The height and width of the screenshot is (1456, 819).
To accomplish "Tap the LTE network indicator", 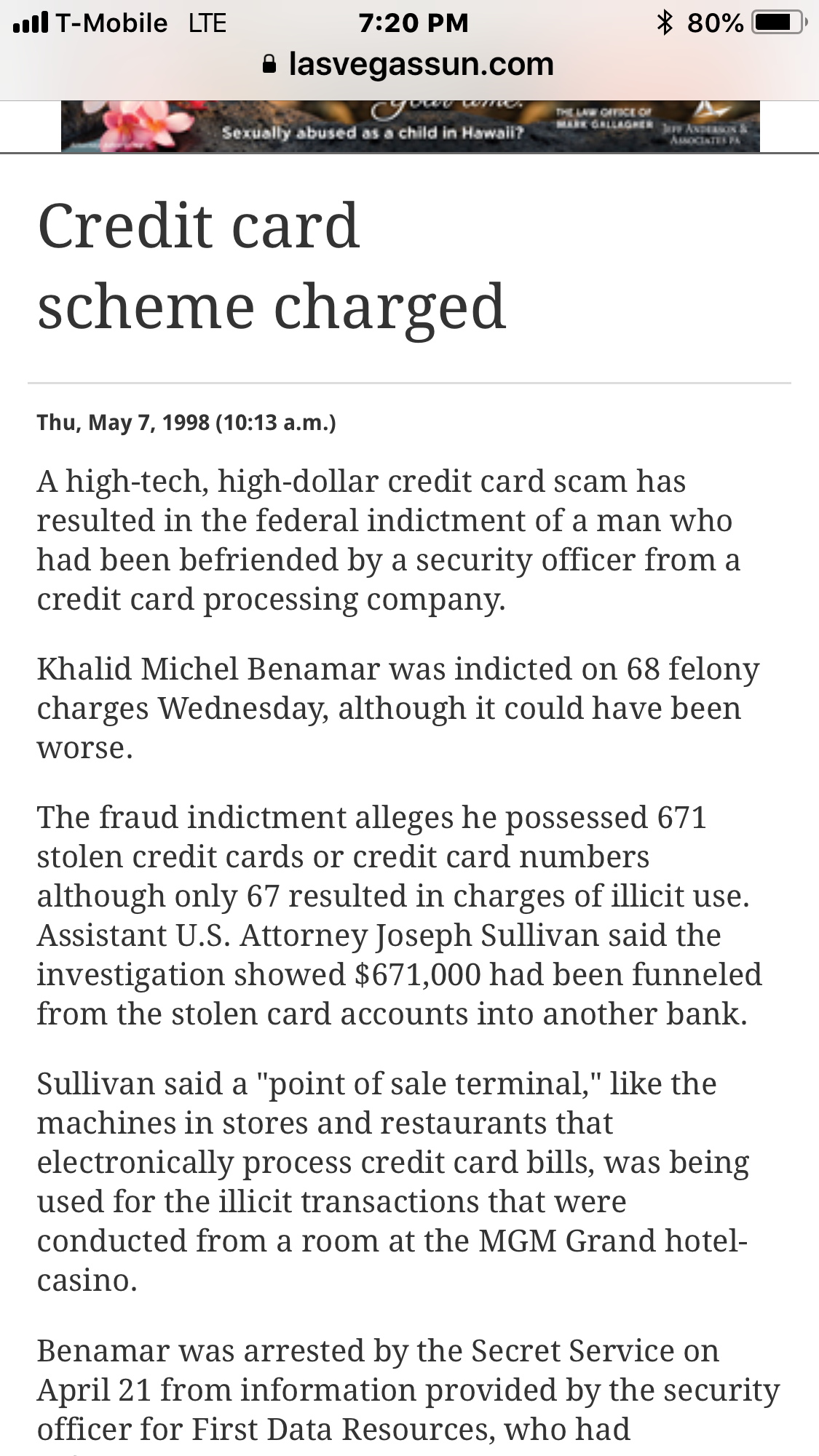I will pos(207,23).
